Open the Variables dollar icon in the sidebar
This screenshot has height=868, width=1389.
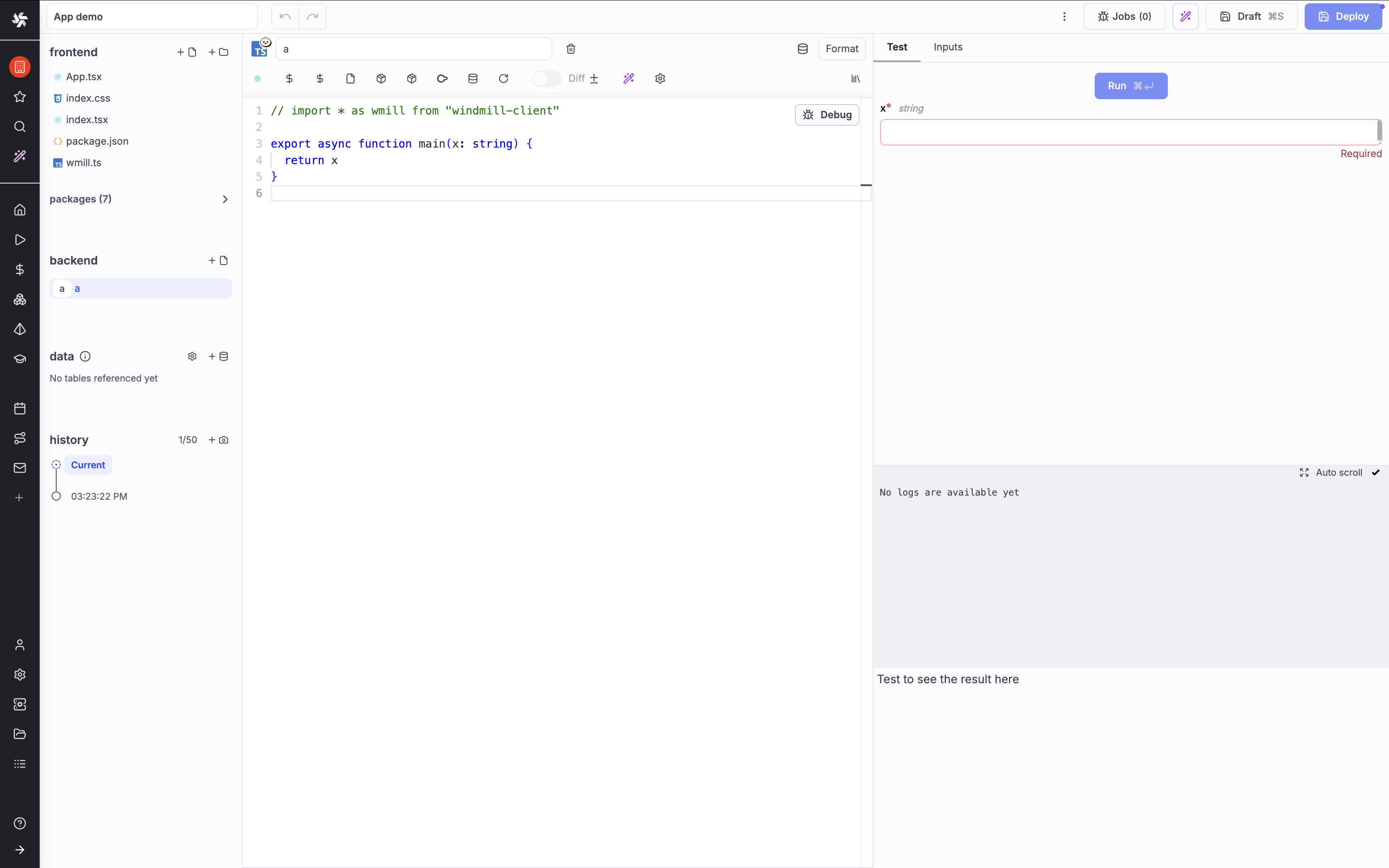(19, 269)
